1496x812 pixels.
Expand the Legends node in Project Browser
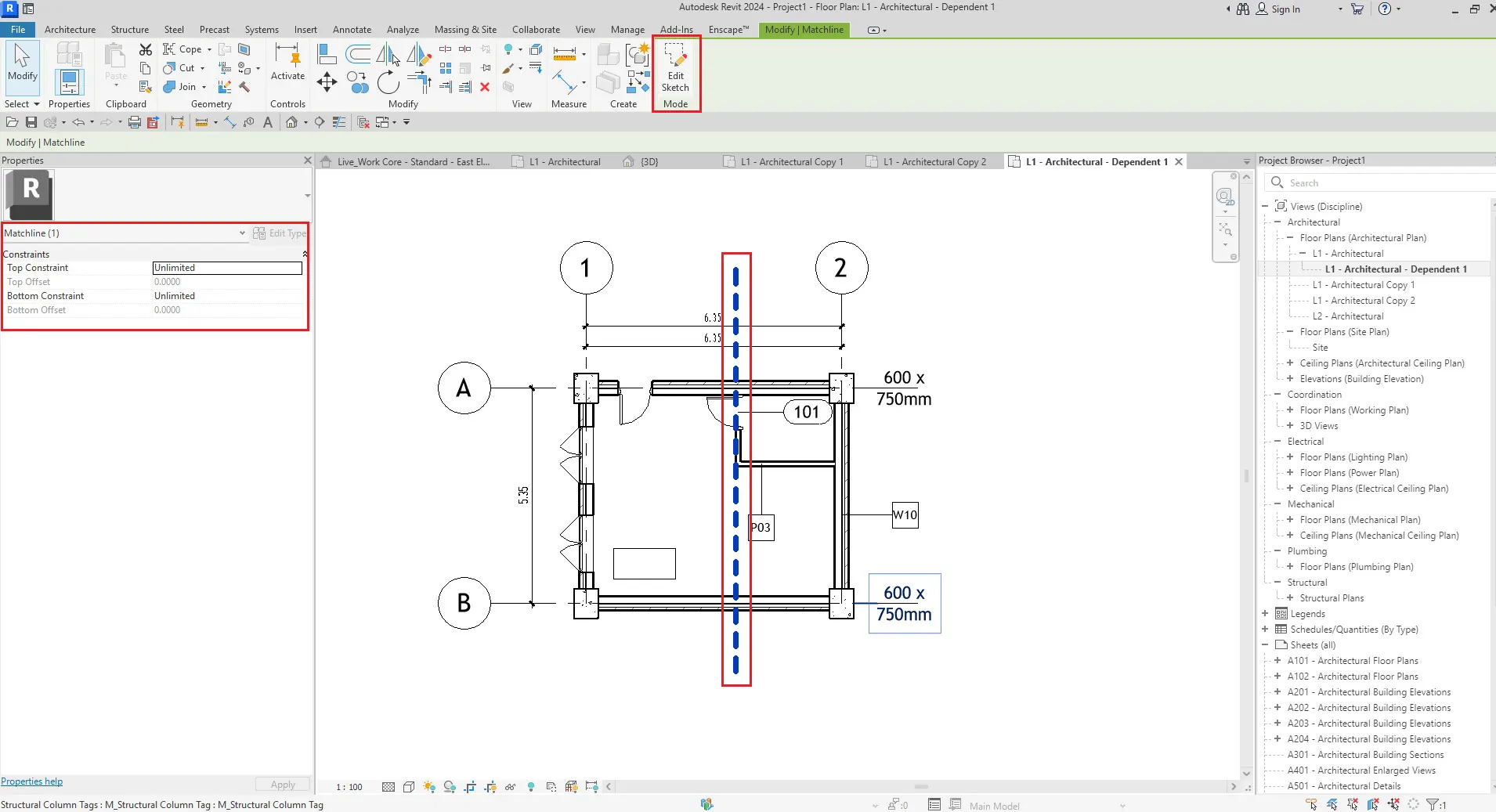1265,614
